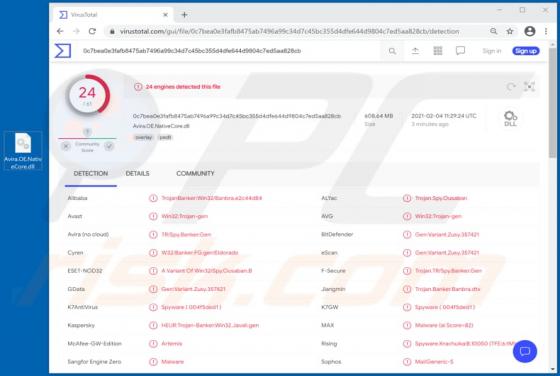Click the Trojan.Spy.Ousaban result for ALYac
This screenshot has width=560, height=376.
[x=441, y=198]
